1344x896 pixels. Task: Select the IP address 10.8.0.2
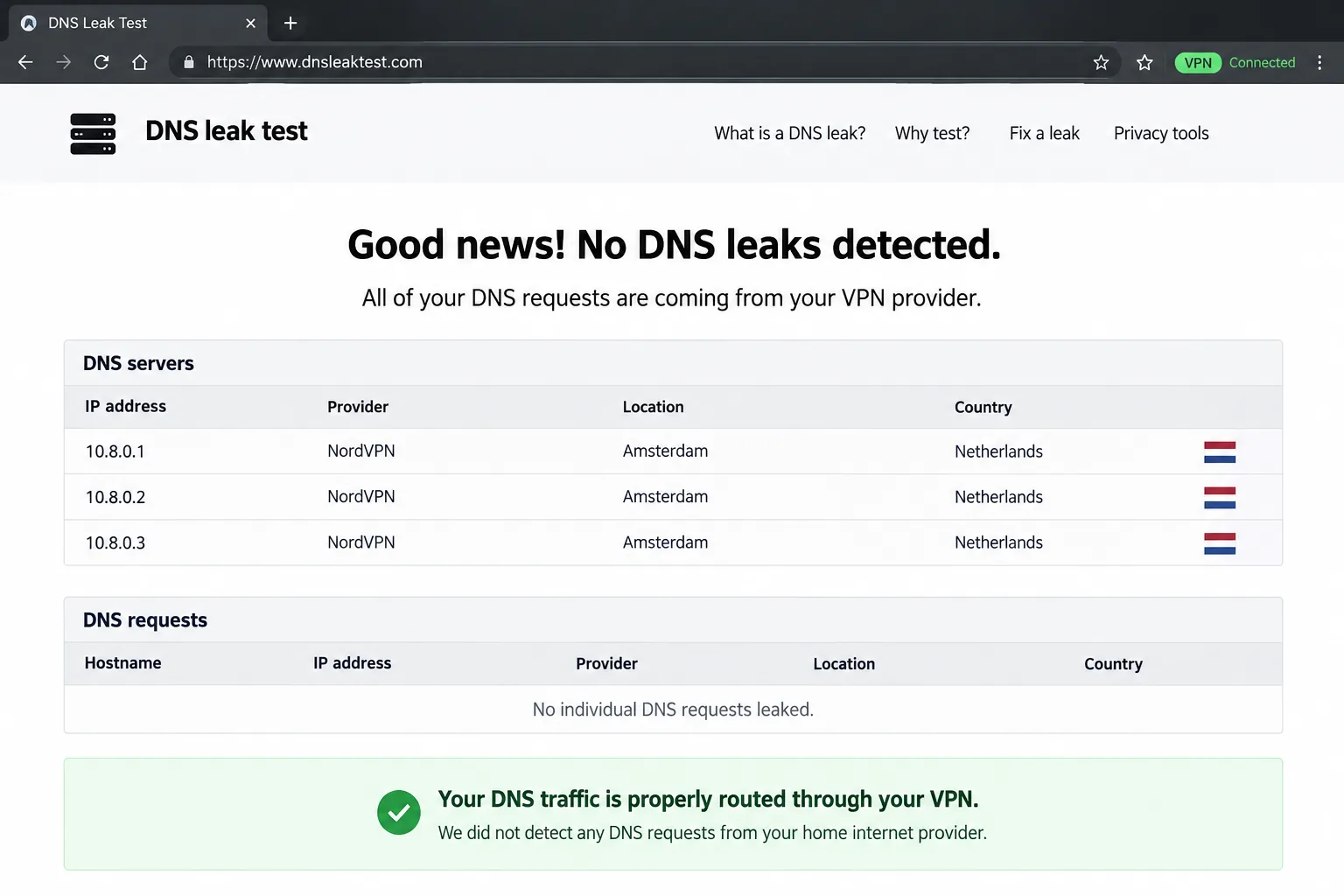click(115, 497)
